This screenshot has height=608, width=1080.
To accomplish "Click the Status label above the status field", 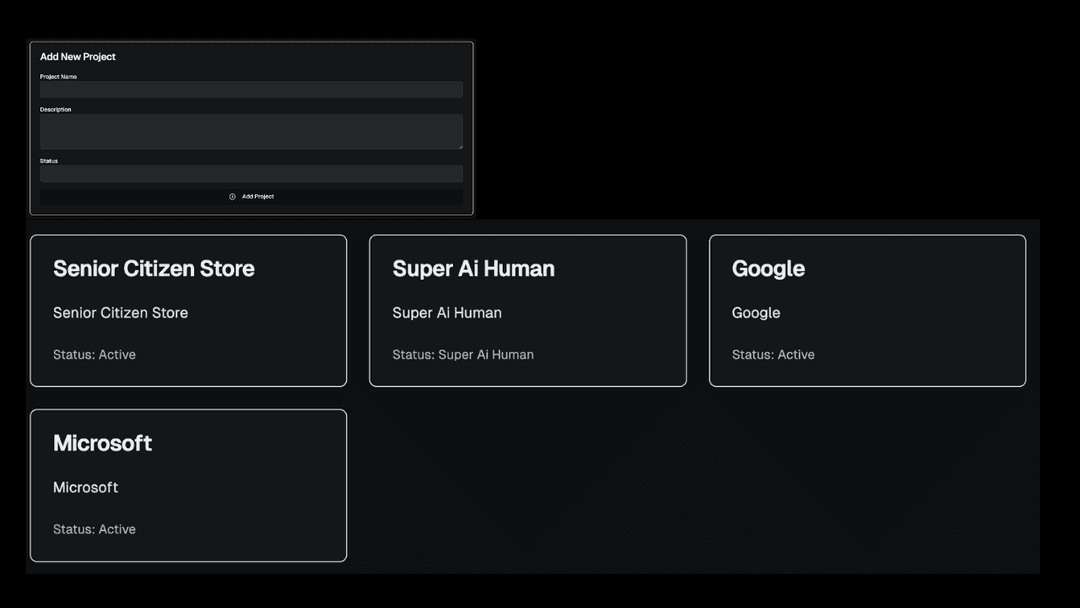I will (x=49, y=161).
